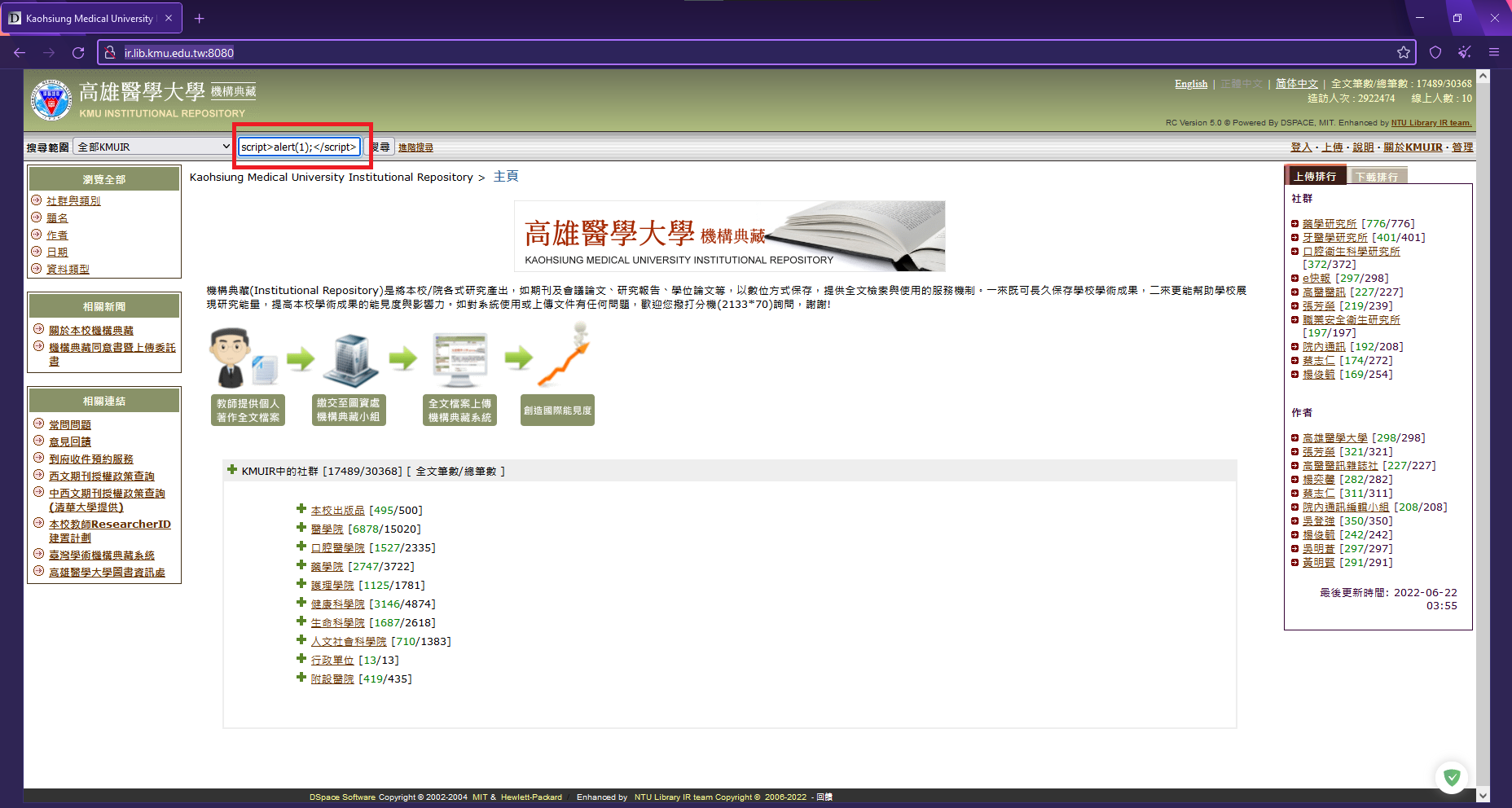Expand the 護理學院 community tree

301,584
